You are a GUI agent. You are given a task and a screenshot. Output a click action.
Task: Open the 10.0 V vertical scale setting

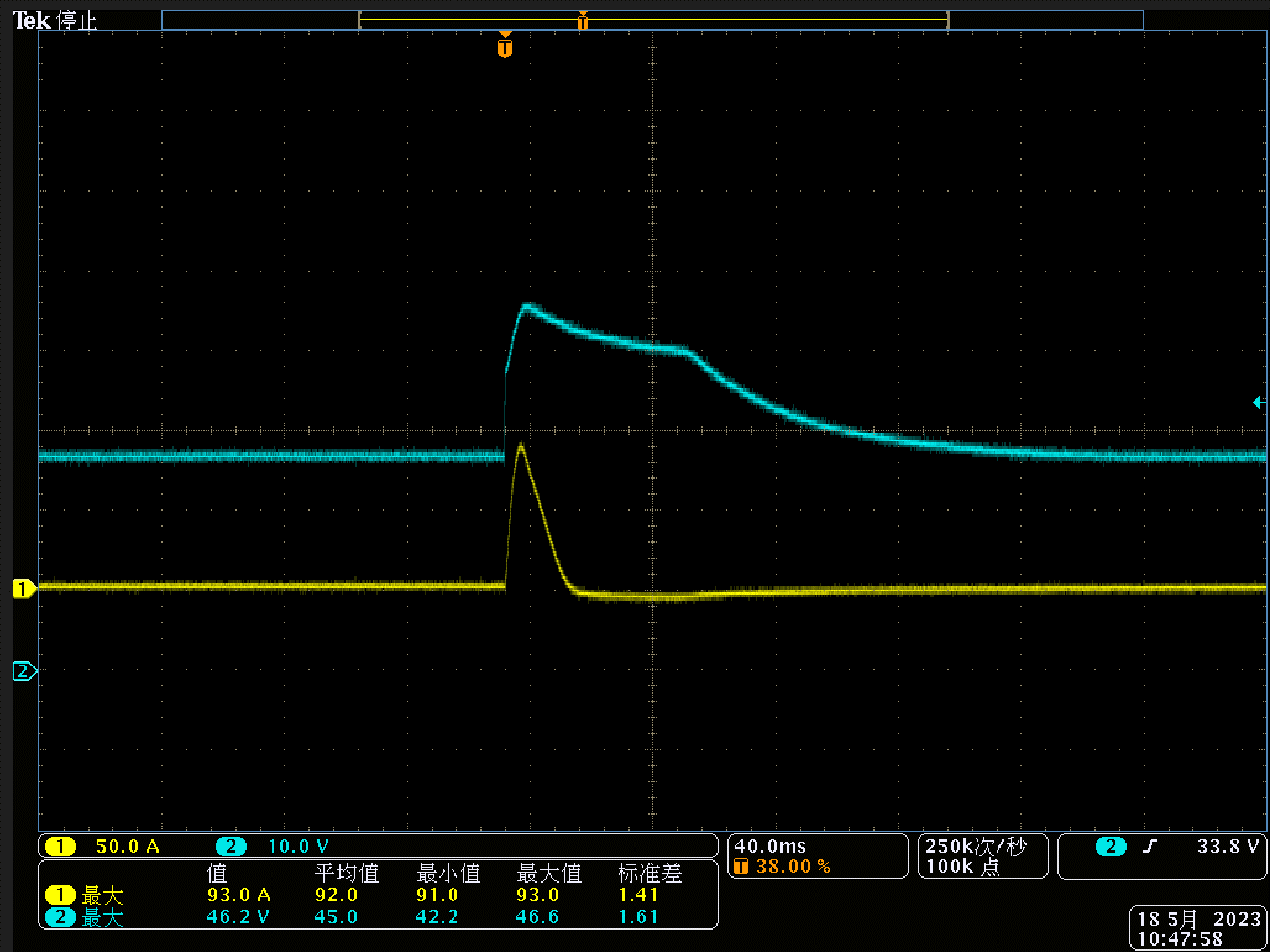point(297,847)
